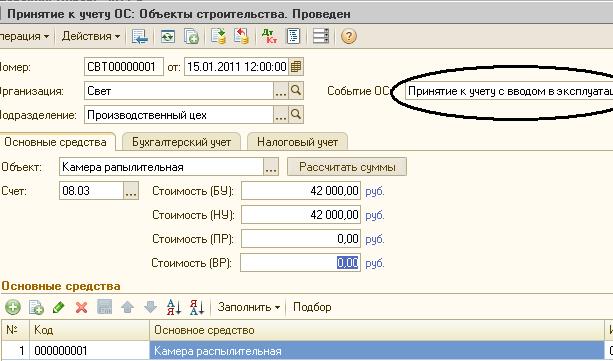613x361 pixels.
Task: Click the Основное средство column header
Action: click(x=377, y=330)
